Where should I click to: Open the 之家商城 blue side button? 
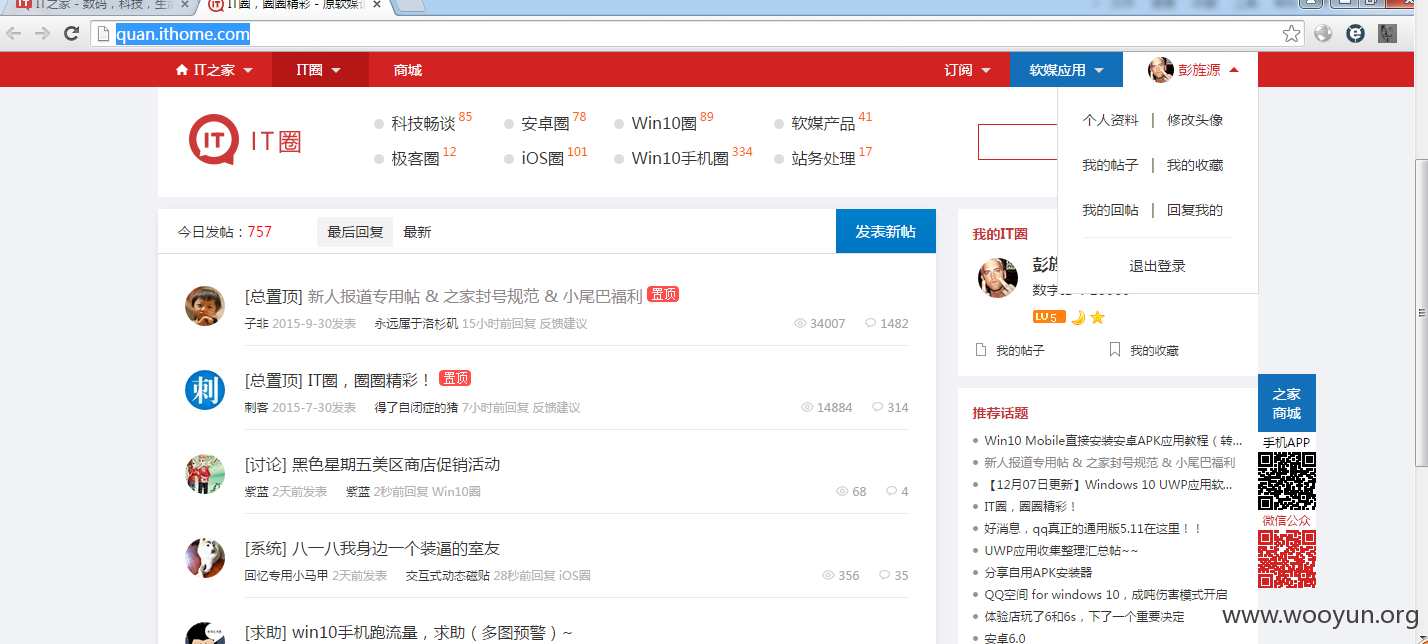(x=1287, y=403)
